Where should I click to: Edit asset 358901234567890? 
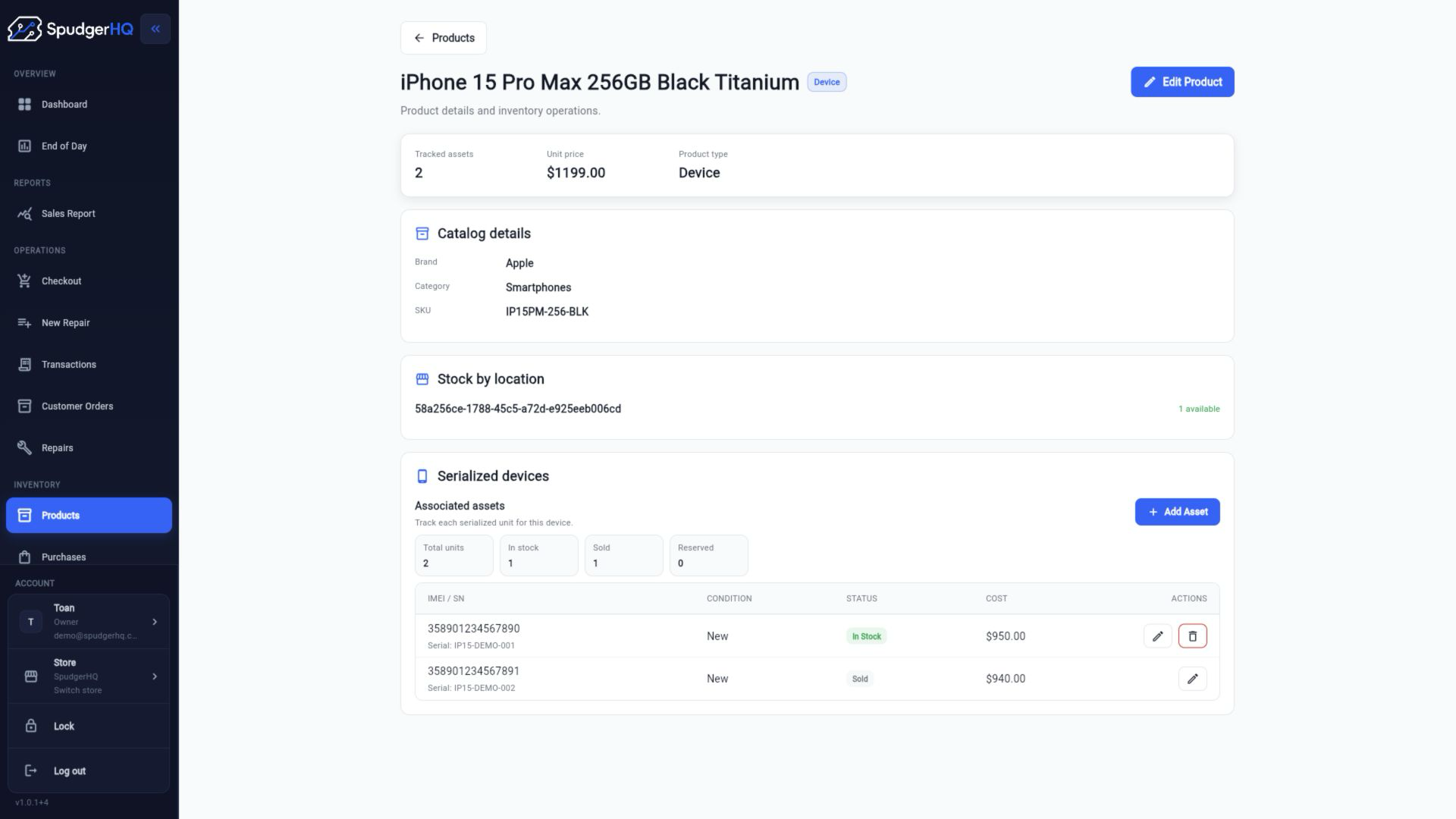tap(1158, 636)
